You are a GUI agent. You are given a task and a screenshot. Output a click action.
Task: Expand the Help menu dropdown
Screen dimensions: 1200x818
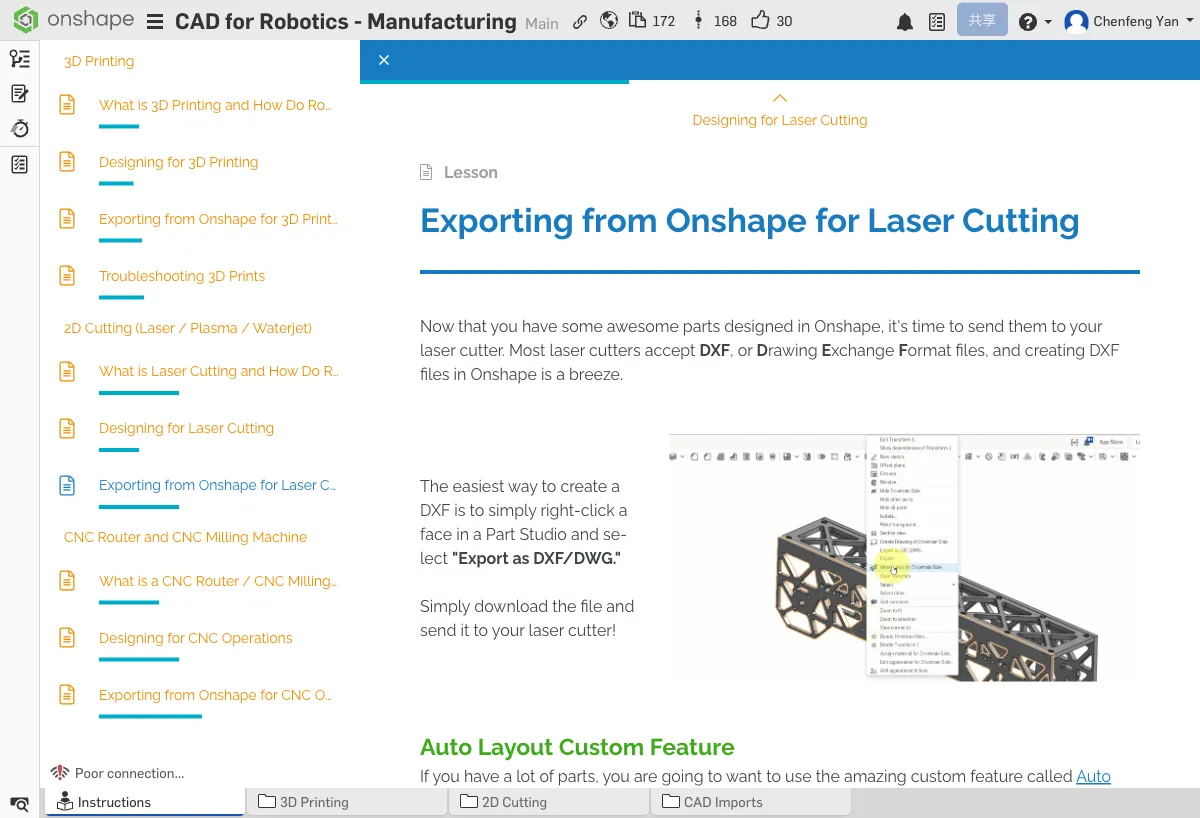tap(1034, 22)
